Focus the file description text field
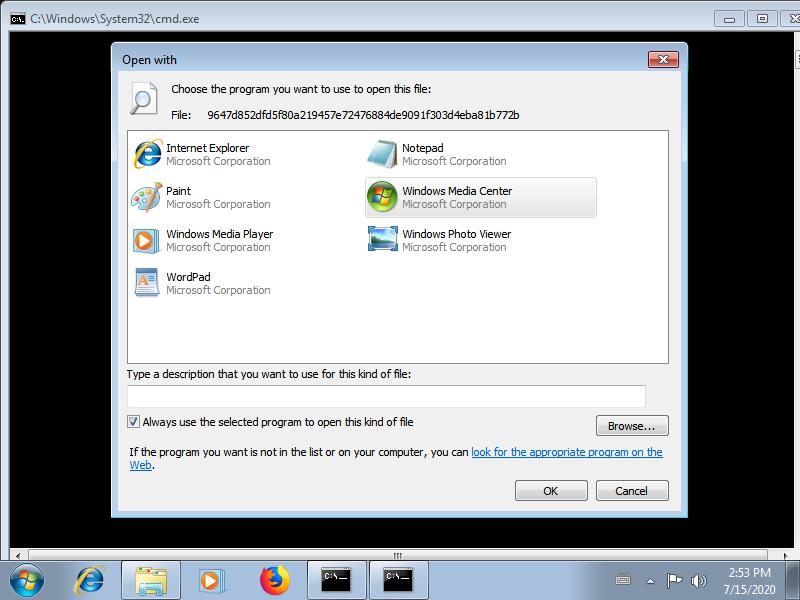This screenshot has height=600, width=800. (x=386, y=396)
